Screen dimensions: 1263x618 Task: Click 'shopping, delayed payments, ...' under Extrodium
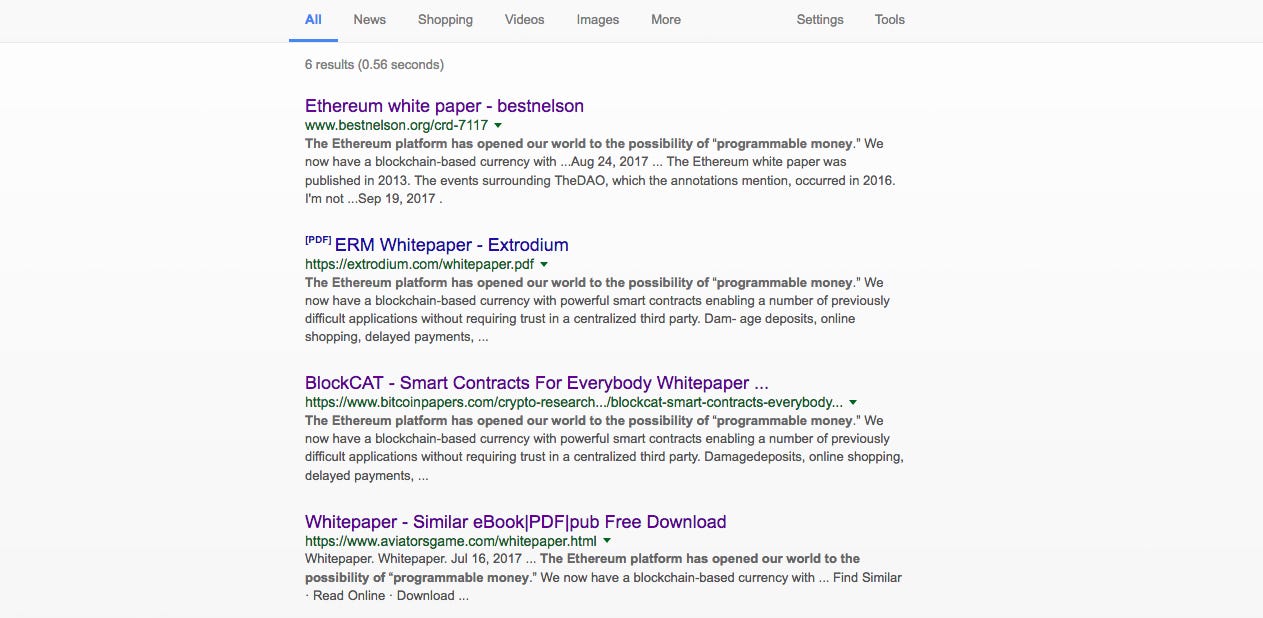(x=397, y=337)
